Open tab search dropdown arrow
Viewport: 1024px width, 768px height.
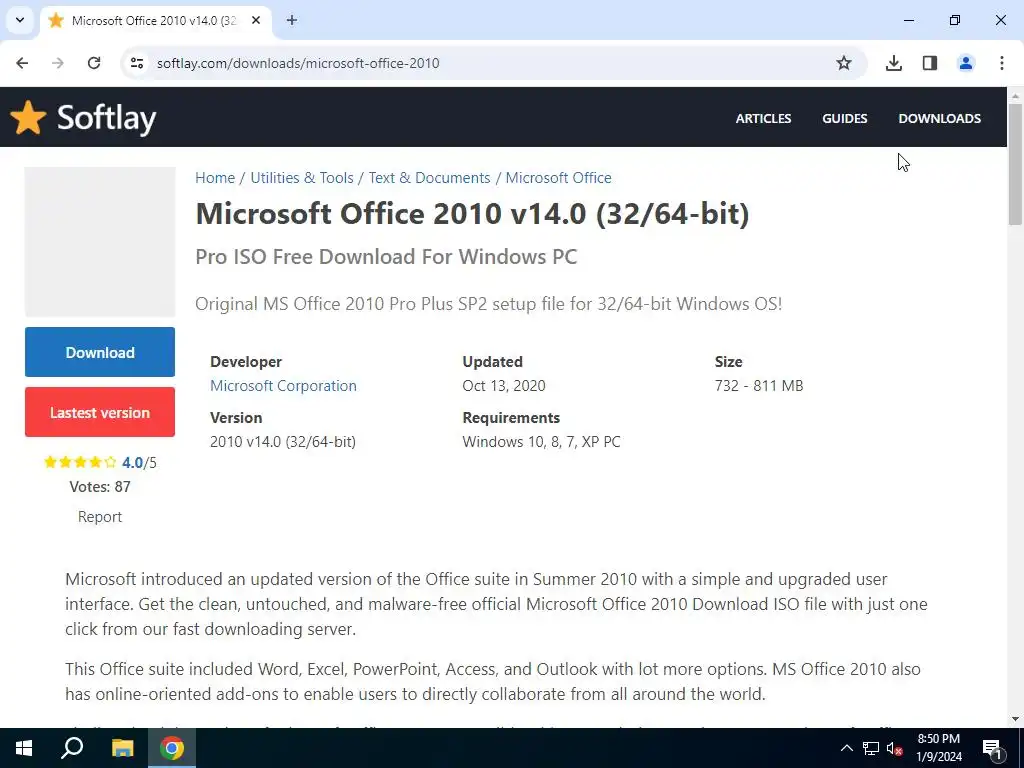(20, 20)
